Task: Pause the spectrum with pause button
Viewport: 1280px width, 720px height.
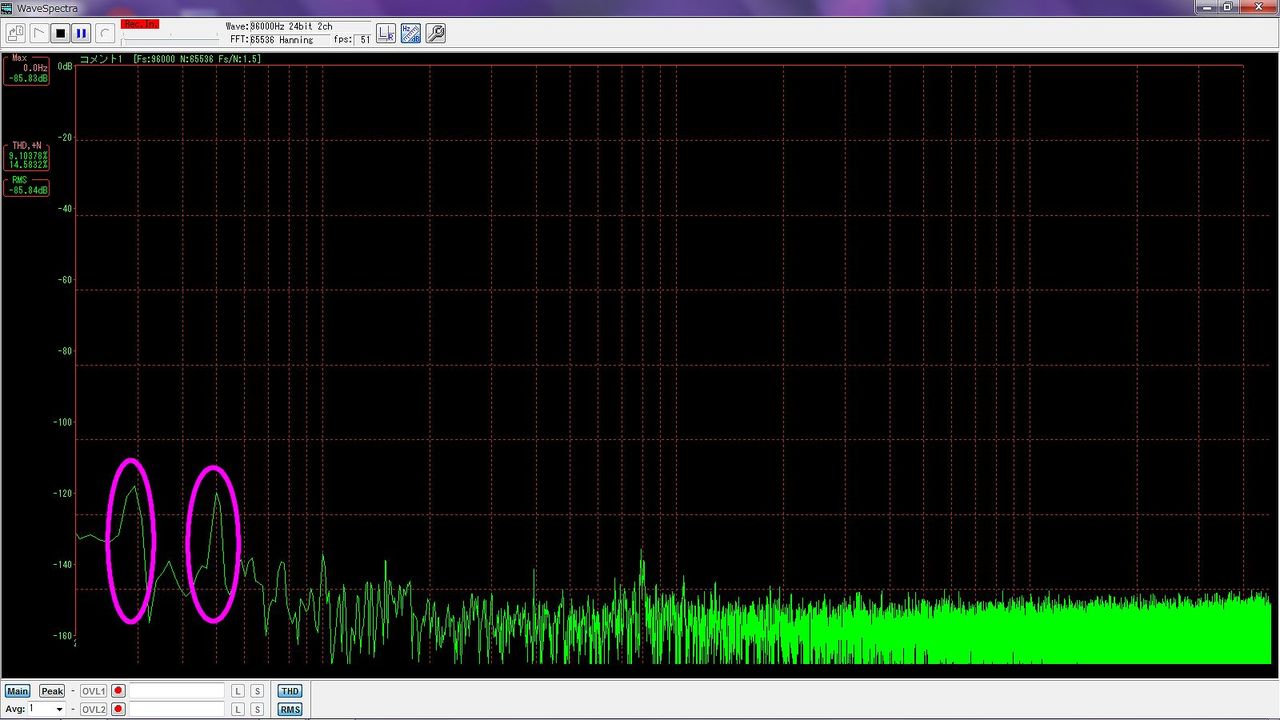Action: (81, 33)
